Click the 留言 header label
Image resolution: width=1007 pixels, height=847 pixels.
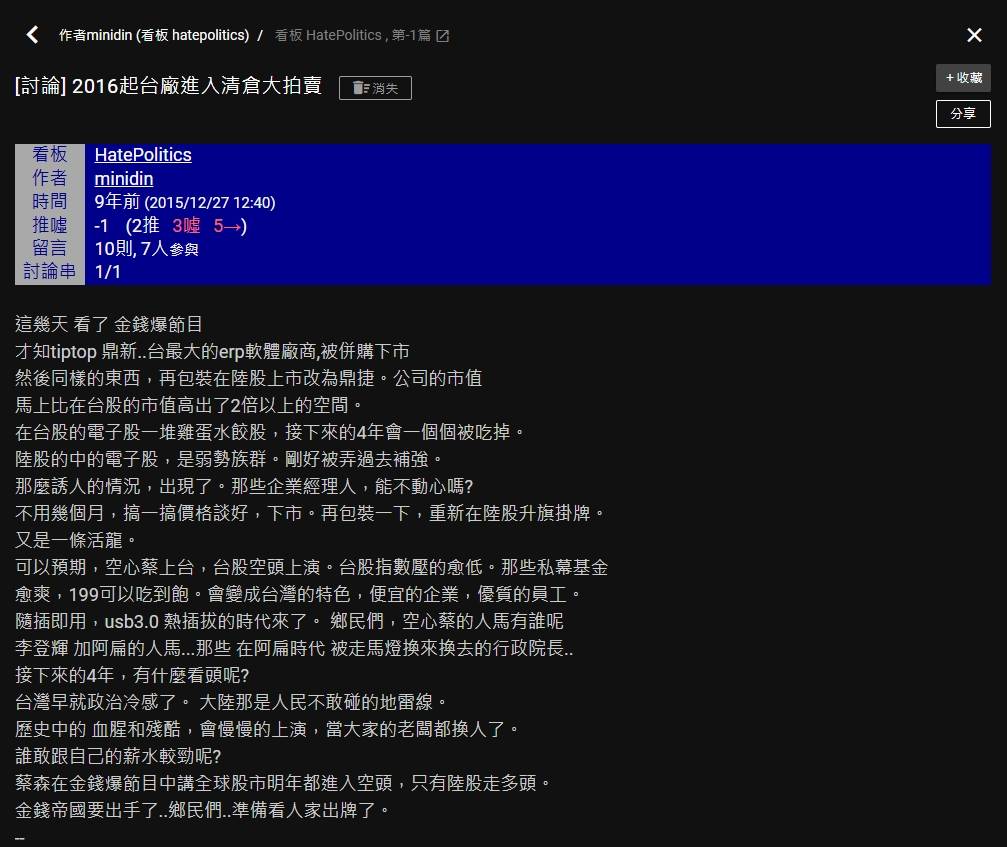(x=49, y=249)
